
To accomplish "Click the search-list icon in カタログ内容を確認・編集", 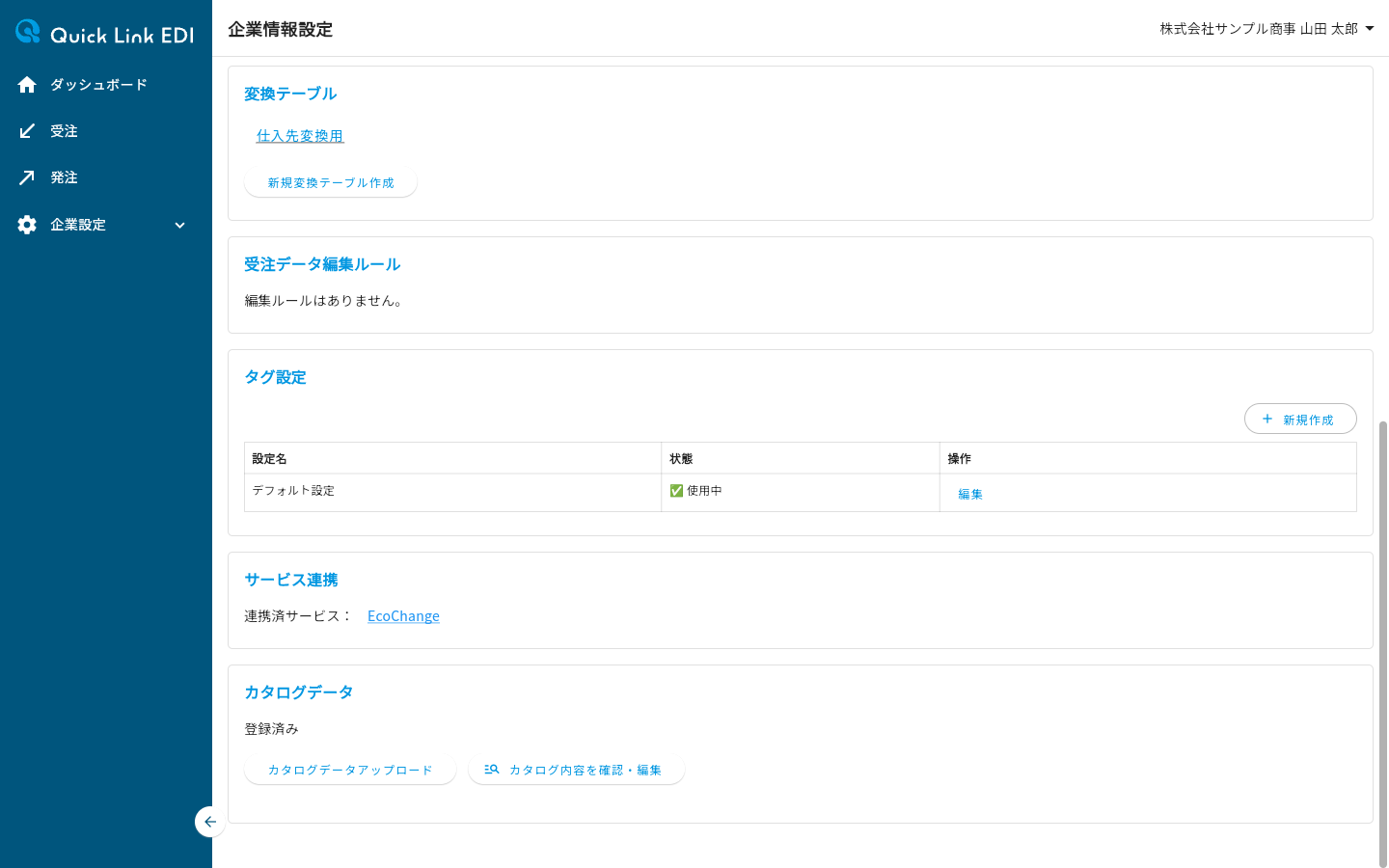I will (x=492, y=770).
